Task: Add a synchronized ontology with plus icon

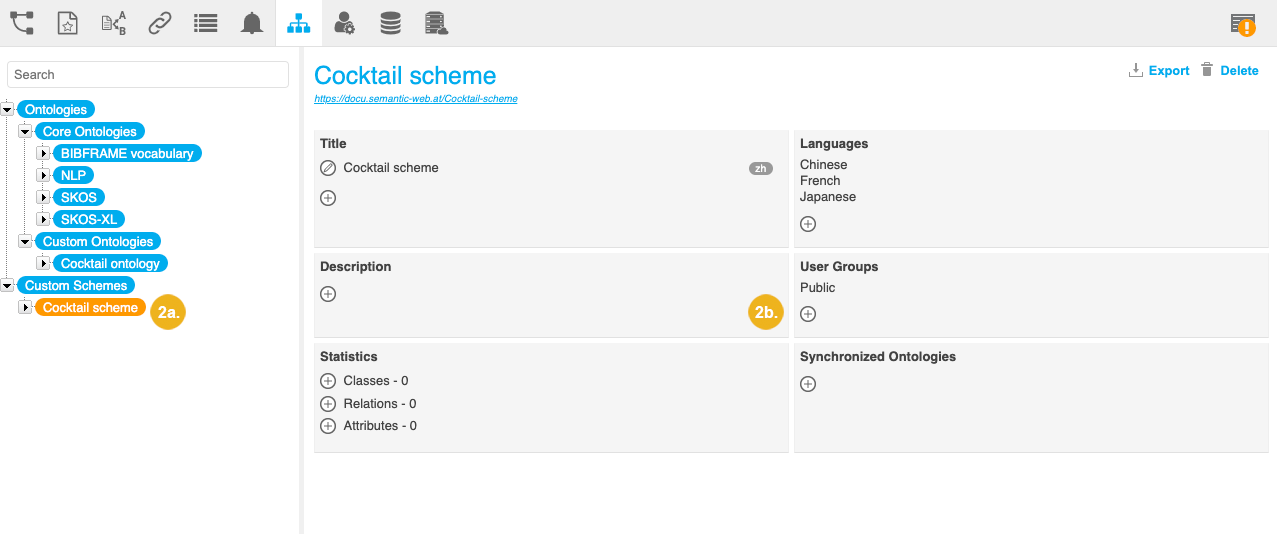Action: [808, 384]
